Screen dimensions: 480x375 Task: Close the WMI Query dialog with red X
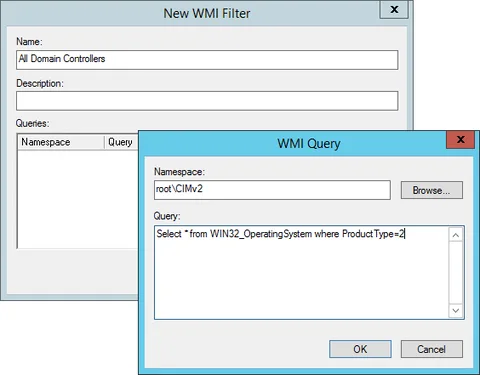pos(460,140)
